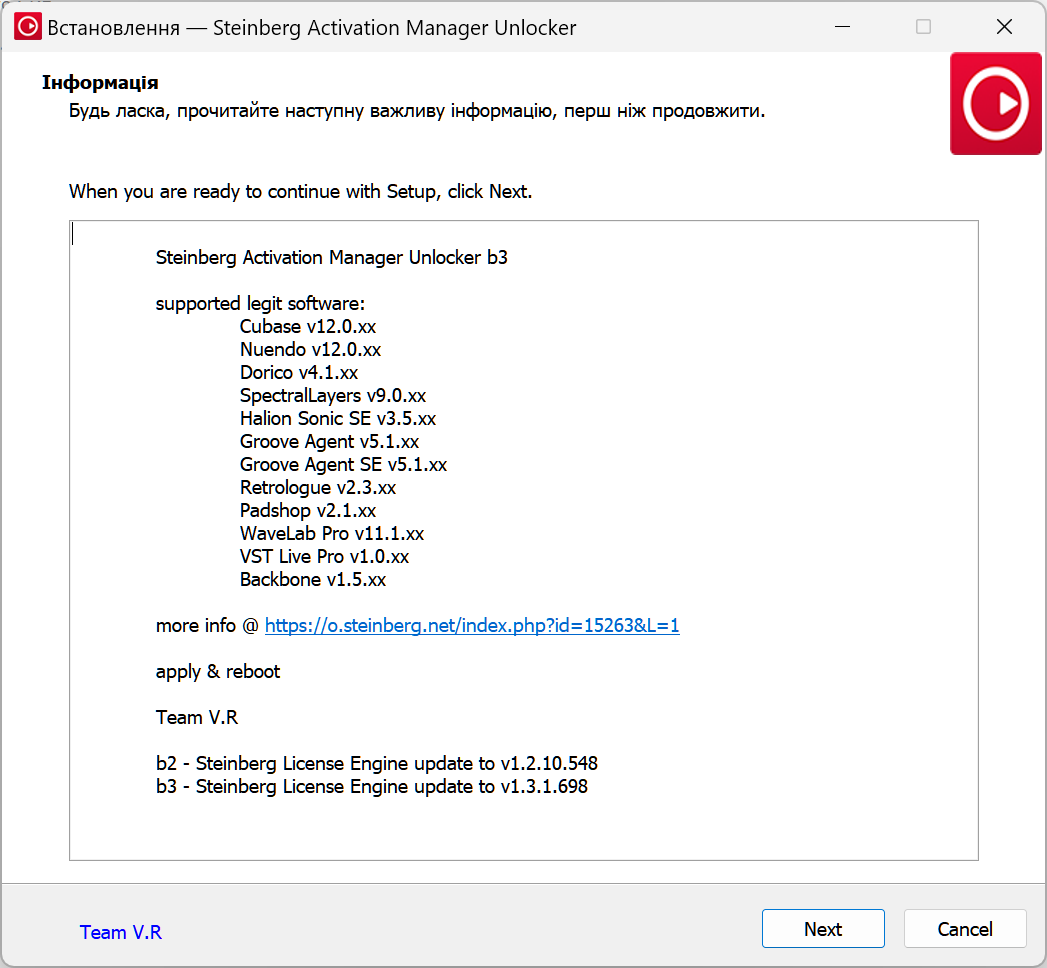
Task: Click the Dorico v4.1.xx text line
Action: click(298, 373)
